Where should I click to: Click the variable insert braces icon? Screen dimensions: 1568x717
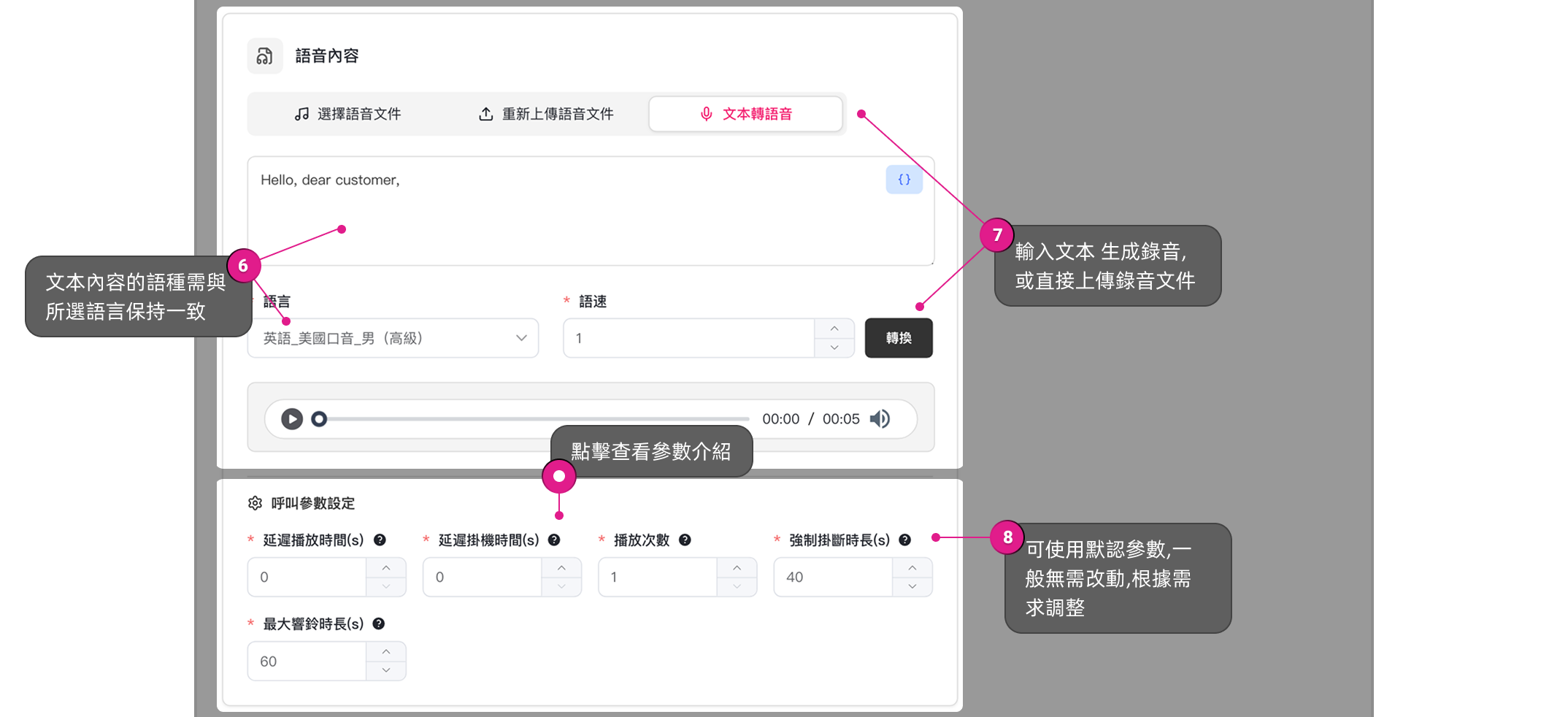click(904, 180)
